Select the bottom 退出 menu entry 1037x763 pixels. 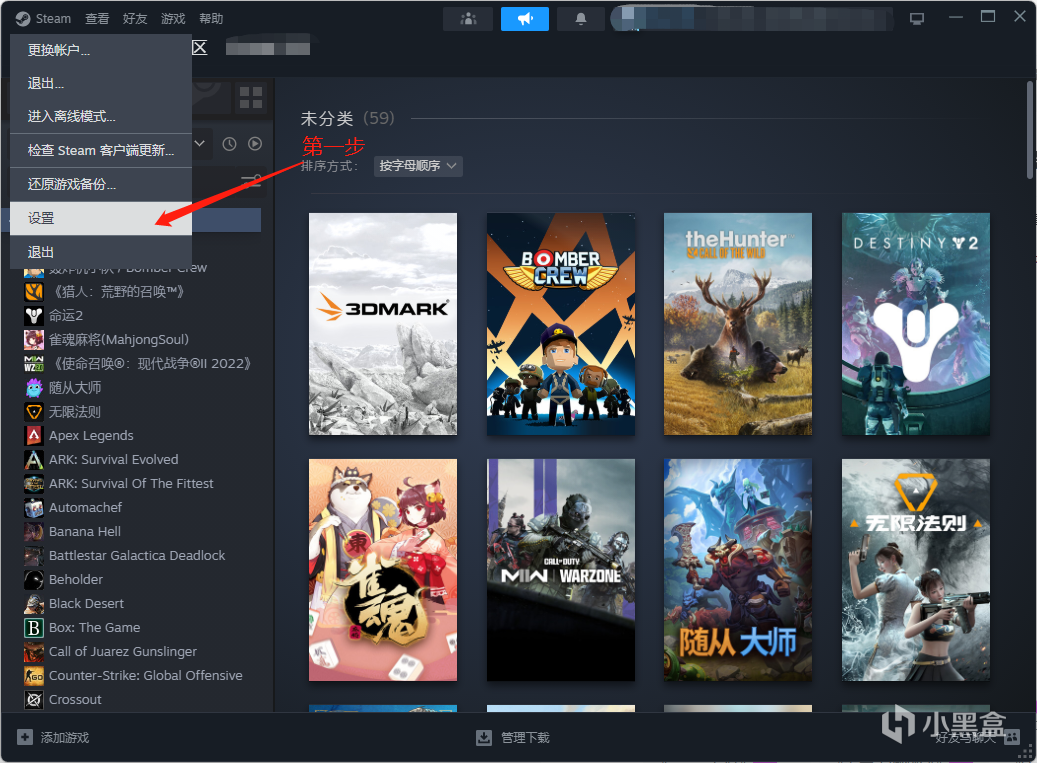[101, 252]
